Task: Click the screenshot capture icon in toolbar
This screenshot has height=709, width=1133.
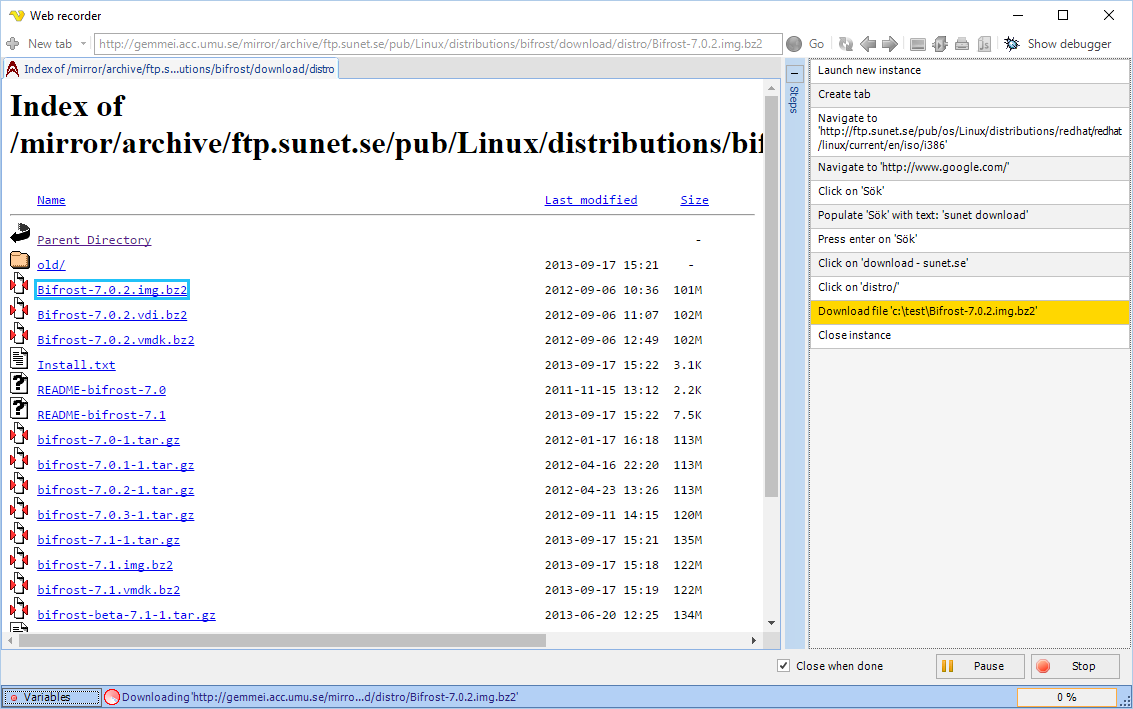Action: [x=918, y=44]
